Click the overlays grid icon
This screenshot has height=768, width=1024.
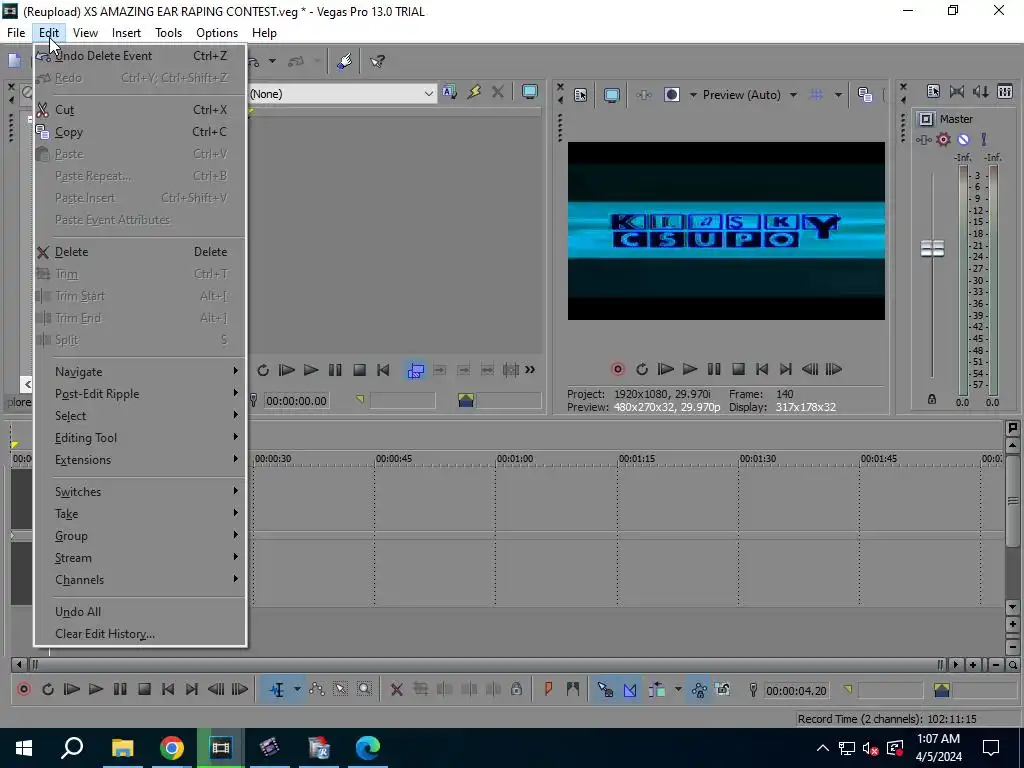(x=816, y=95)
